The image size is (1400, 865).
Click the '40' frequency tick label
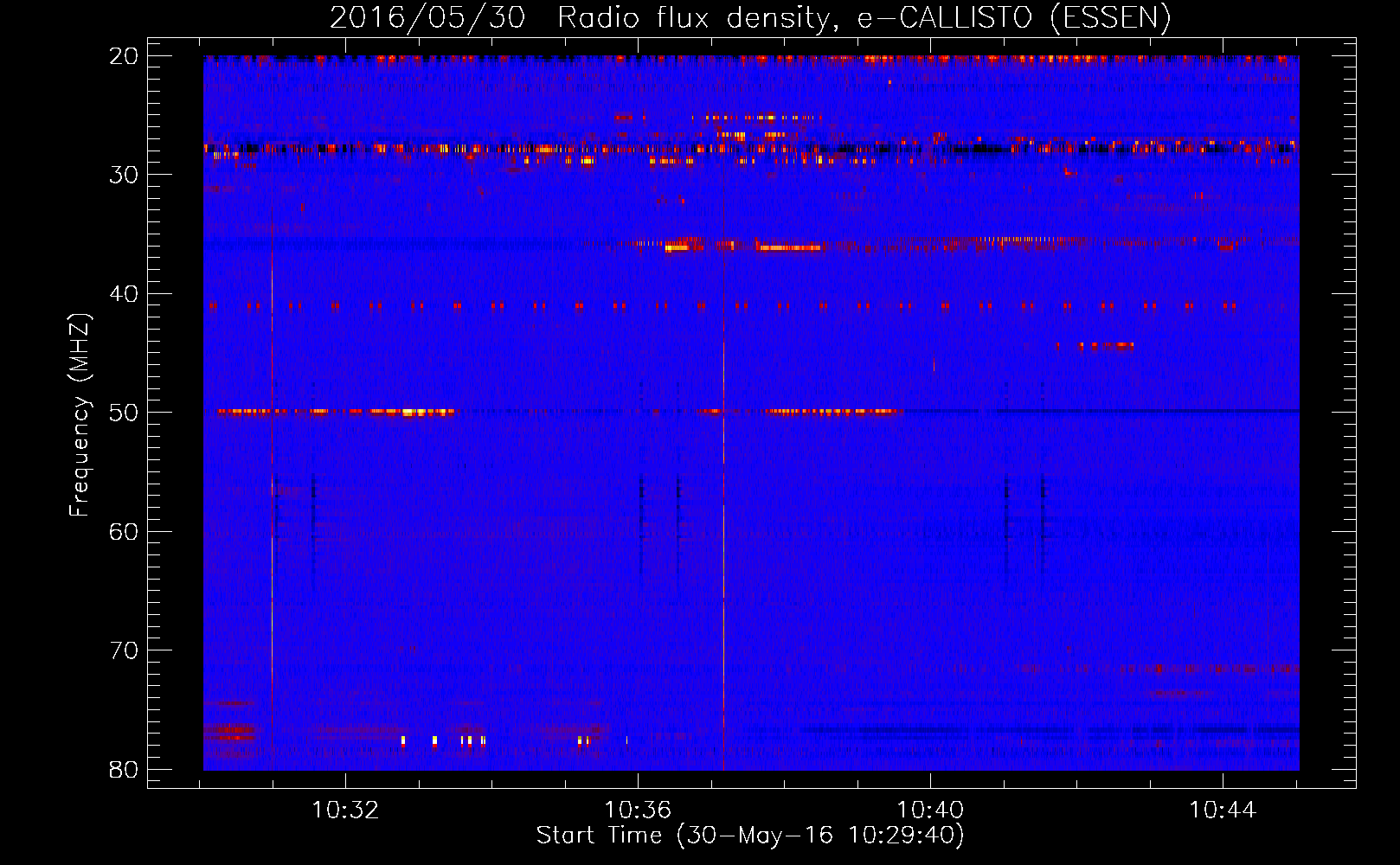click(x=125, y=294)
